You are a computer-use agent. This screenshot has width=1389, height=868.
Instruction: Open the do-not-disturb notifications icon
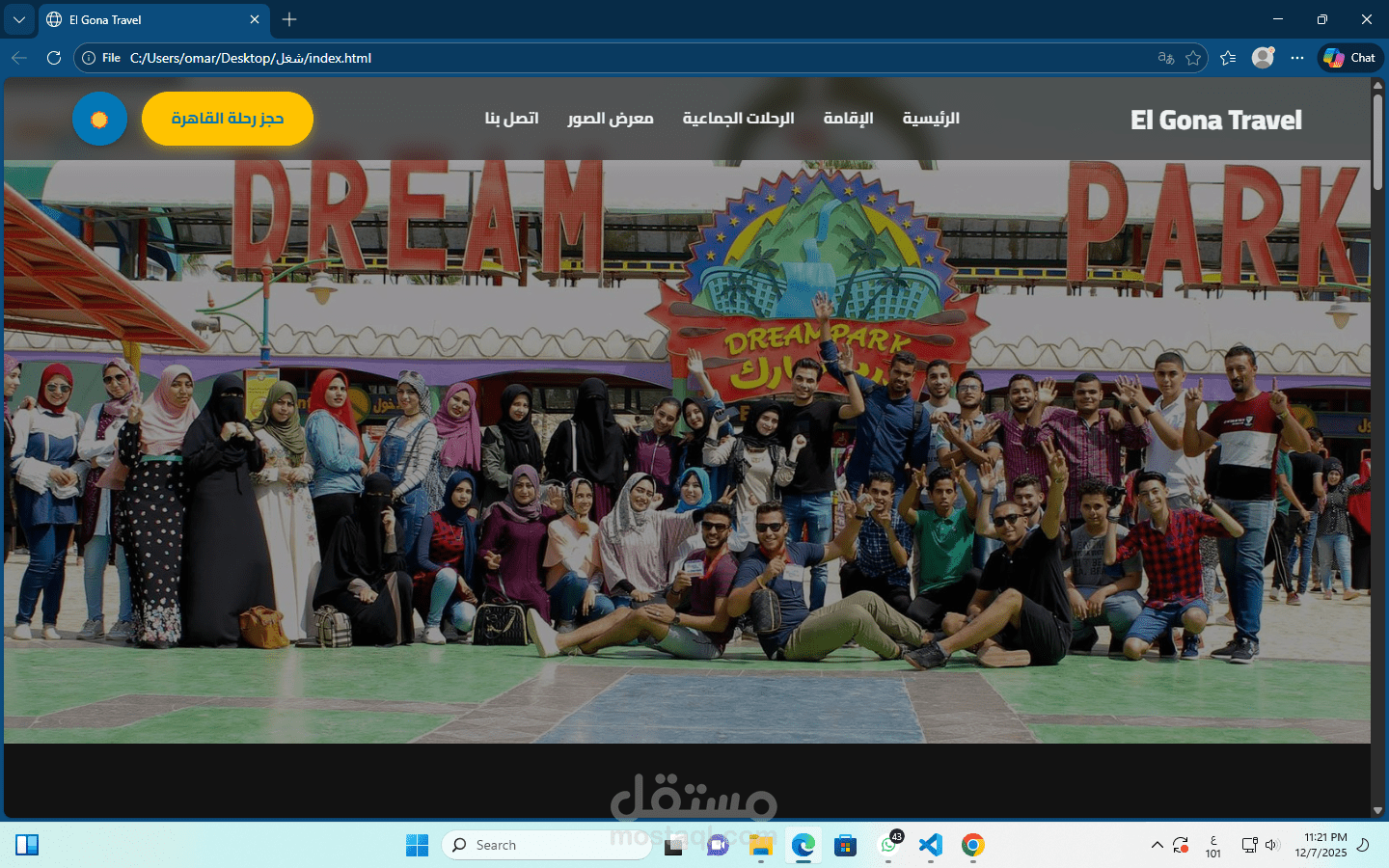[x=1363, y=845]
